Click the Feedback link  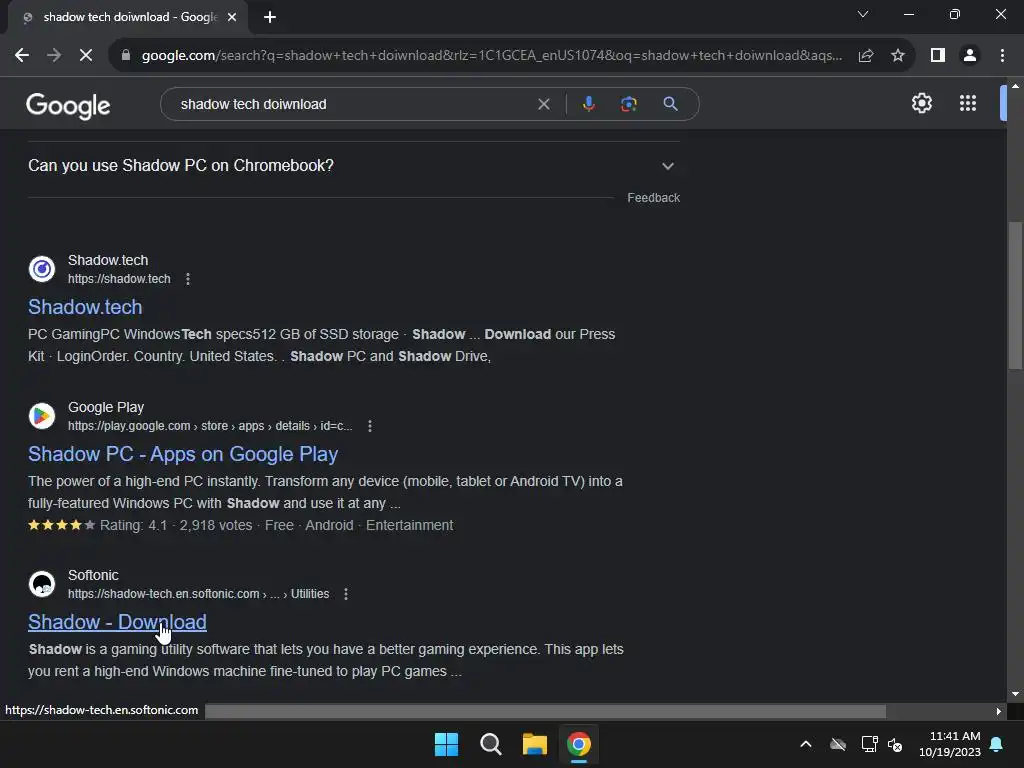coord(653,198)
